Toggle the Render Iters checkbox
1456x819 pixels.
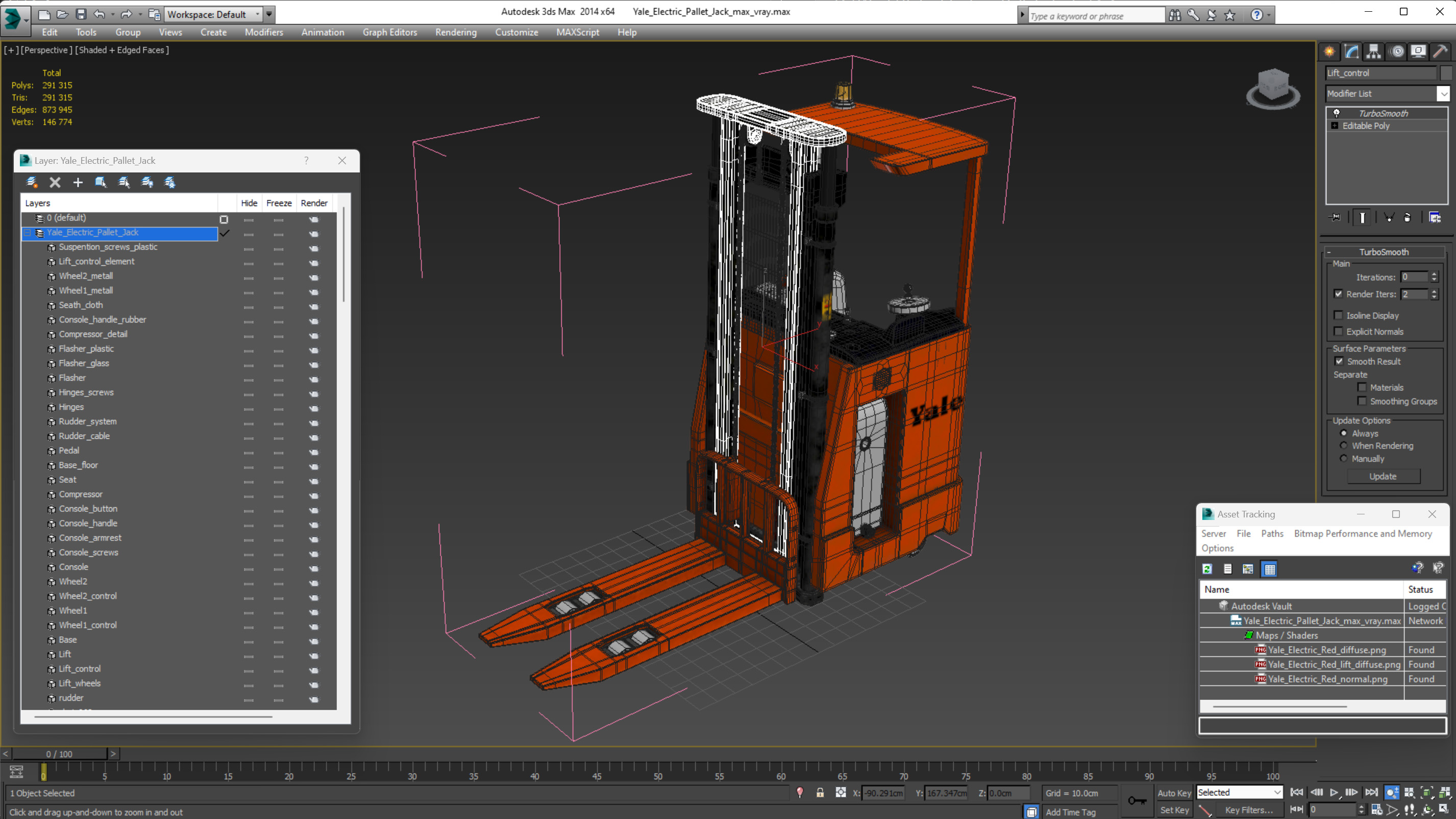(x=1339, y=294)
